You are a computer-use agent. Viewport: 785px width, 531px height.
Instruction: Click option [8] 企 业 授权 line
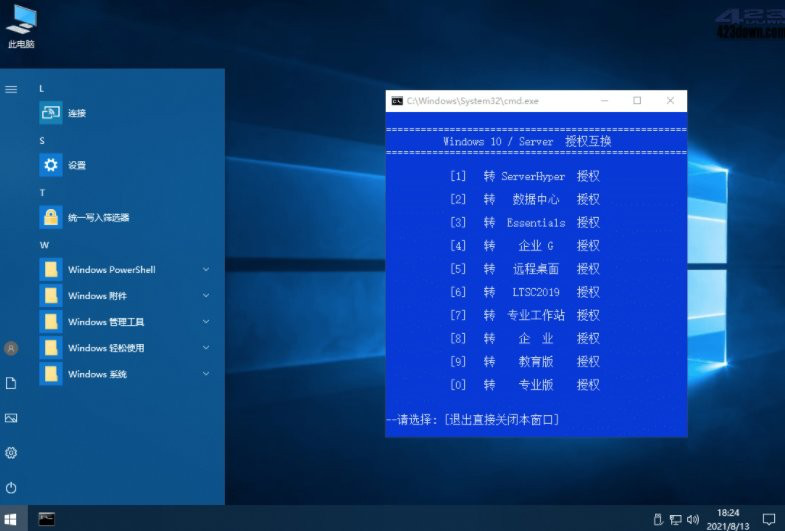tap(525, 338)
